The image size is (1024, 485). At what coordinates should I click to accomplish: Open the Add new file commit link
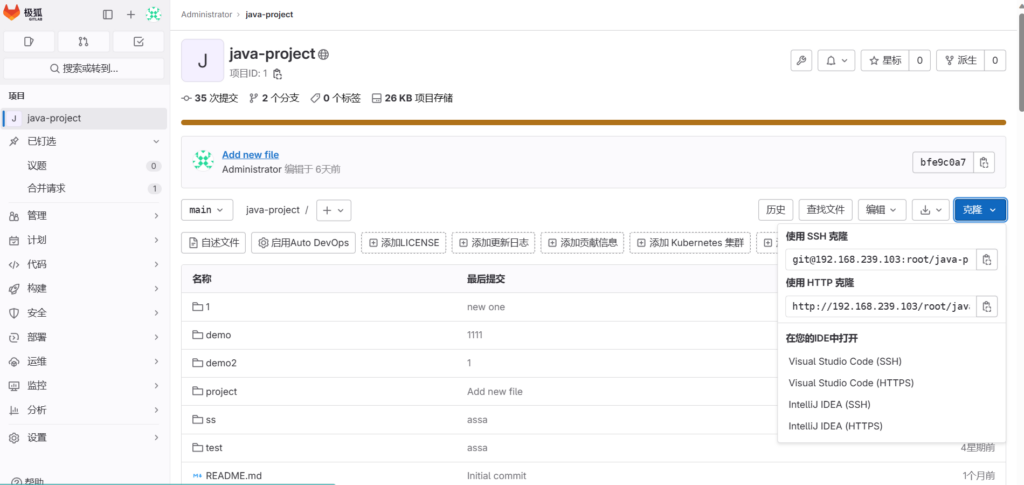coord(250,155)
